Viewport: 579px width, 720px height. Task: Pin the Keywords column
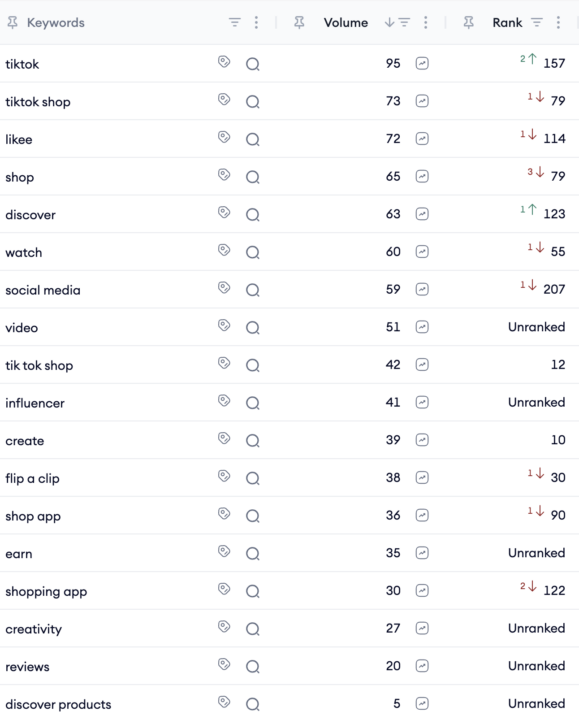[x=12, y=22]
